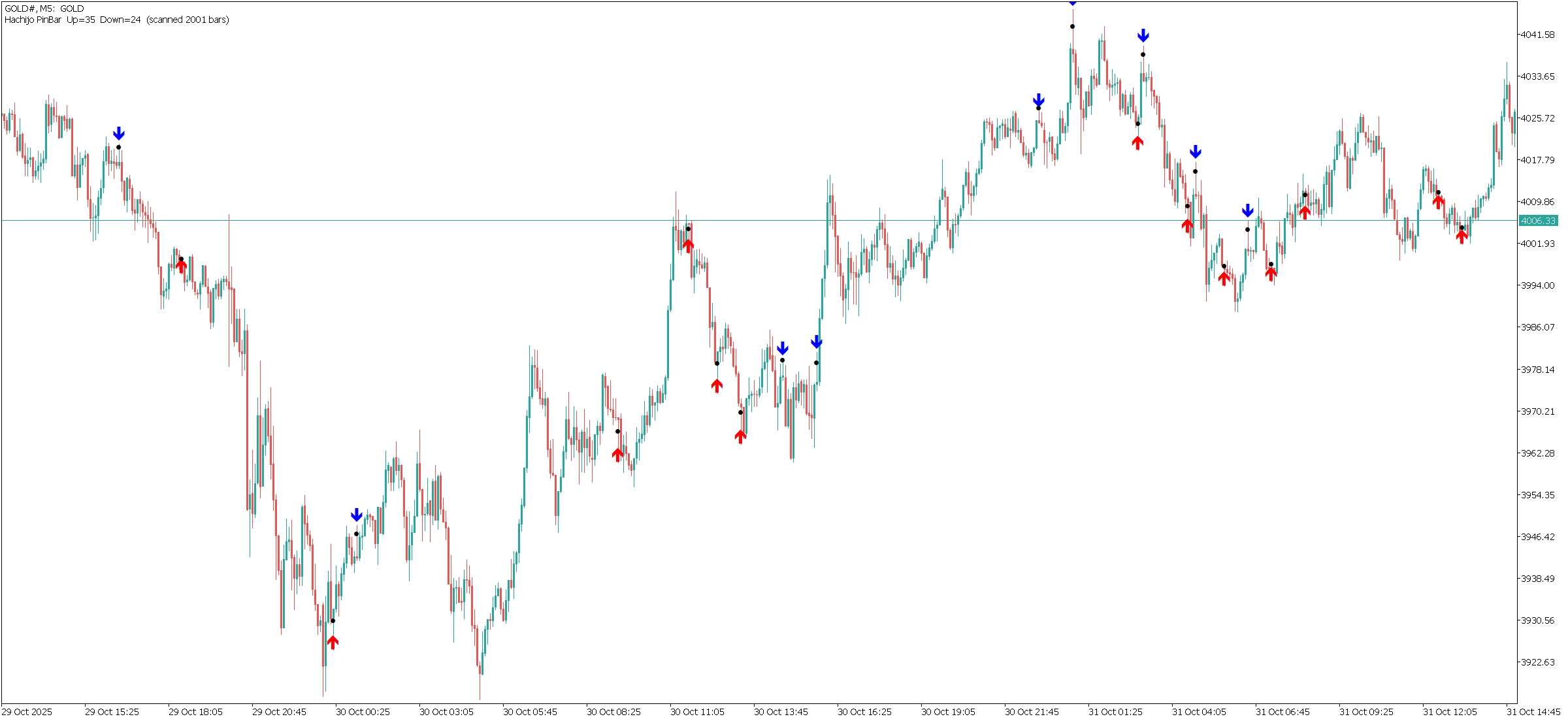
Task: Click the blue down arrow near 30 Oct 21:45
Action: coord(1038,101)
